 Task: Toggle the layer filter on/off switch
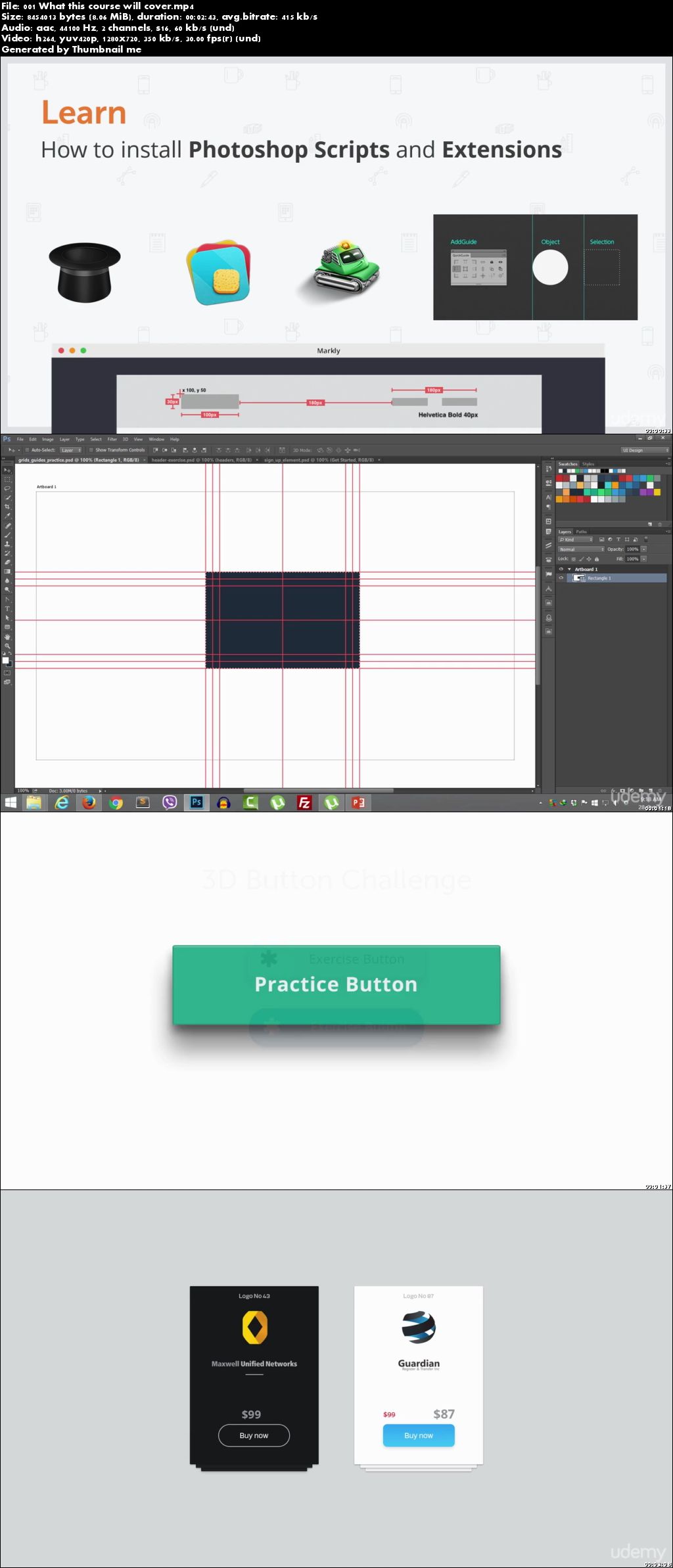646,540
